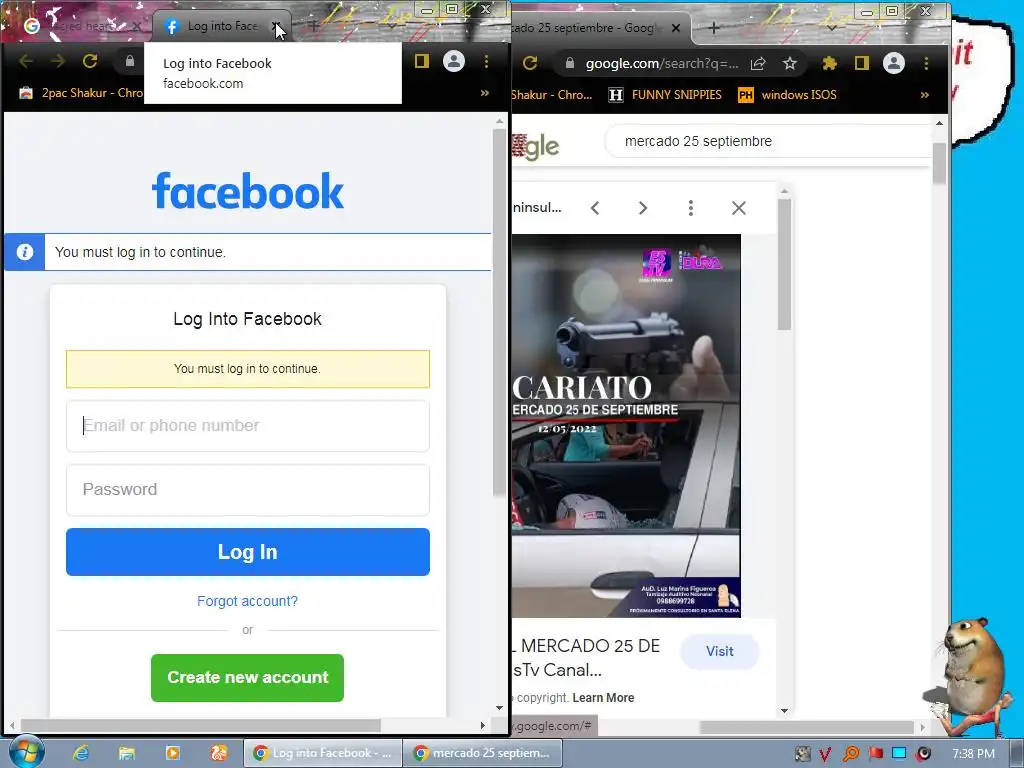Open tab search dropdown in Google window
The width and height of the screenshot is (1024, 768).
(x=831, y=28)
